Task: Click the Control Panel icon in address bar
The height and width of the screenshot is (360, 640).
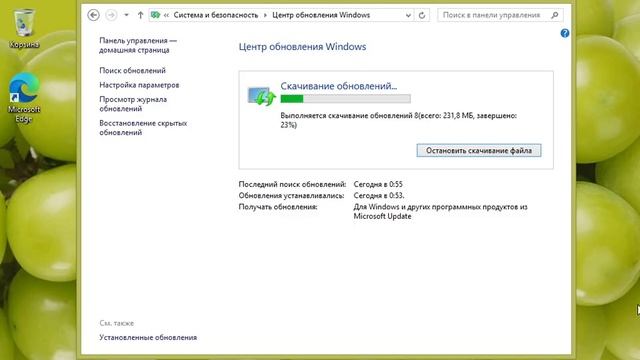Action: tap(156, 15)
